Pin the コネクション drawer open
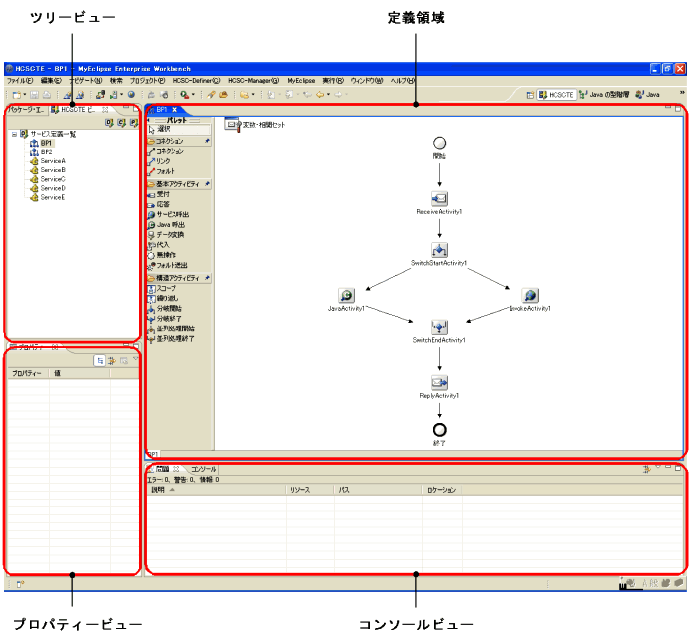This screenshot has height=643, width=690. 207,141
